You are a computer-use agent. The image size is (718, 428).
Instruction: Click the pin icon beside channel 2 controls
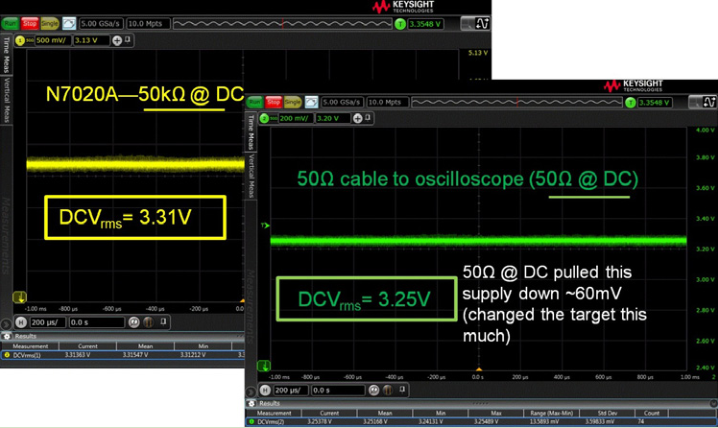[368, 118]
